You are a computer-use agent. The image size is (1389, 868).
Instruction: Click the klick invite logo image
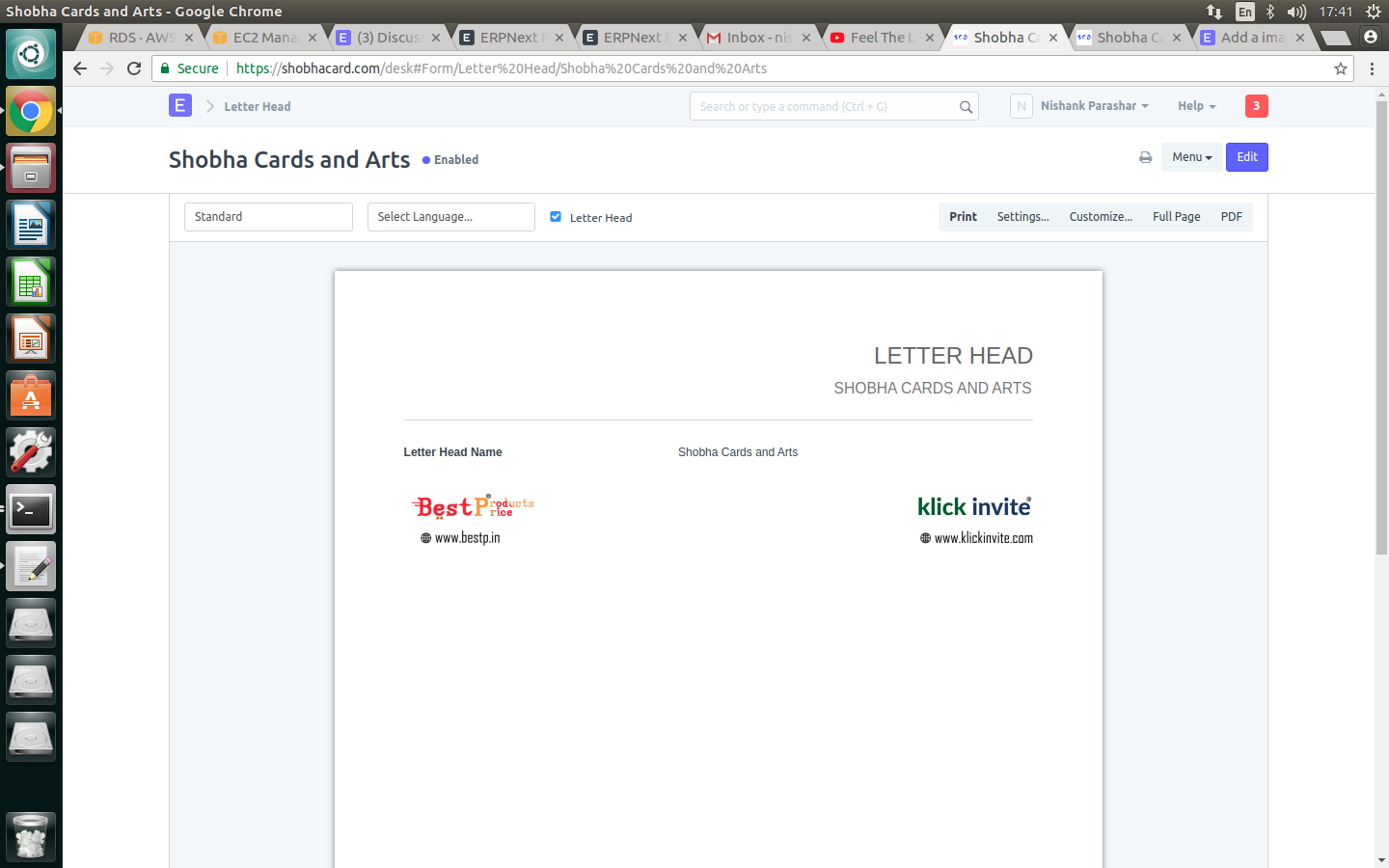974,506
